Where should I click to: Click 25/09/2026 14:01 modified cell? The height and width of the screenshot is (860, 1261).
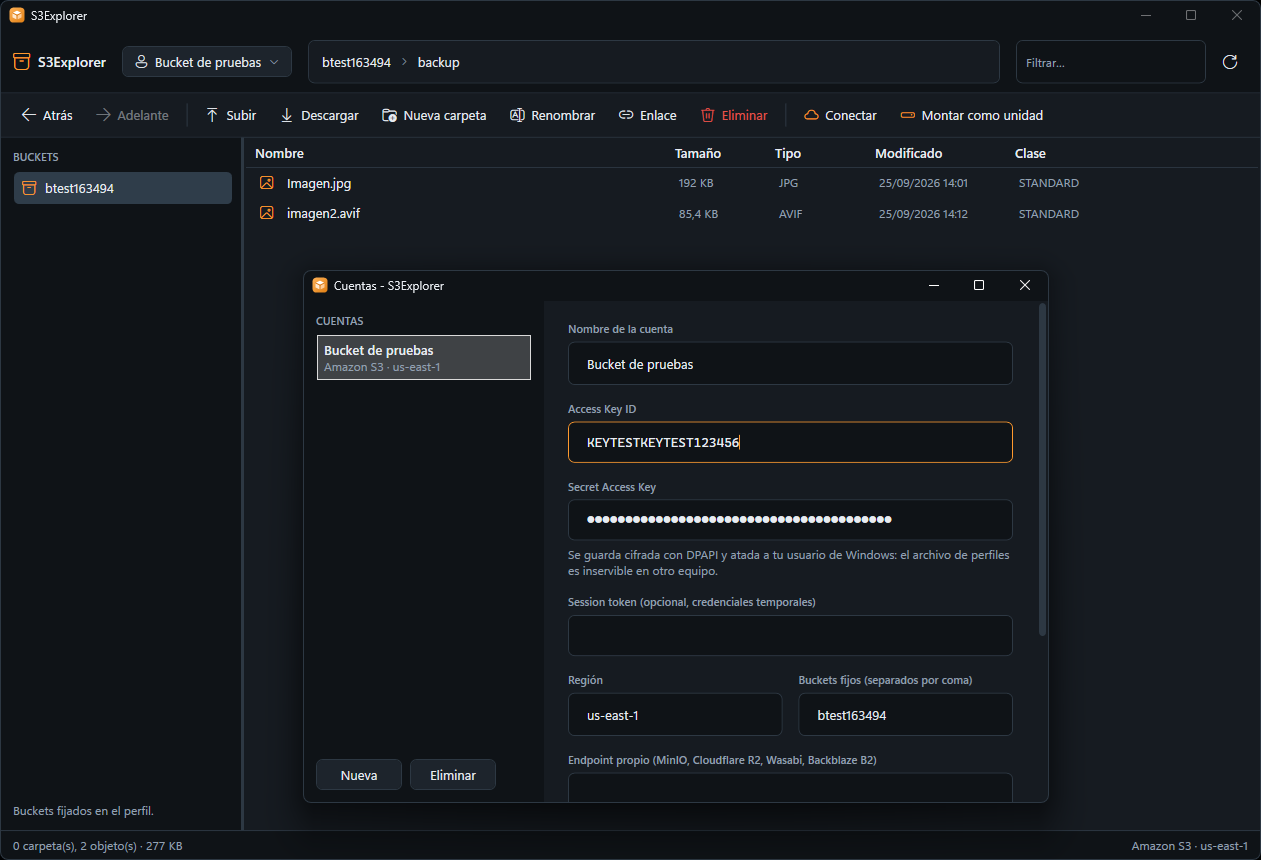pyautogui.click(x=923, y=184)
